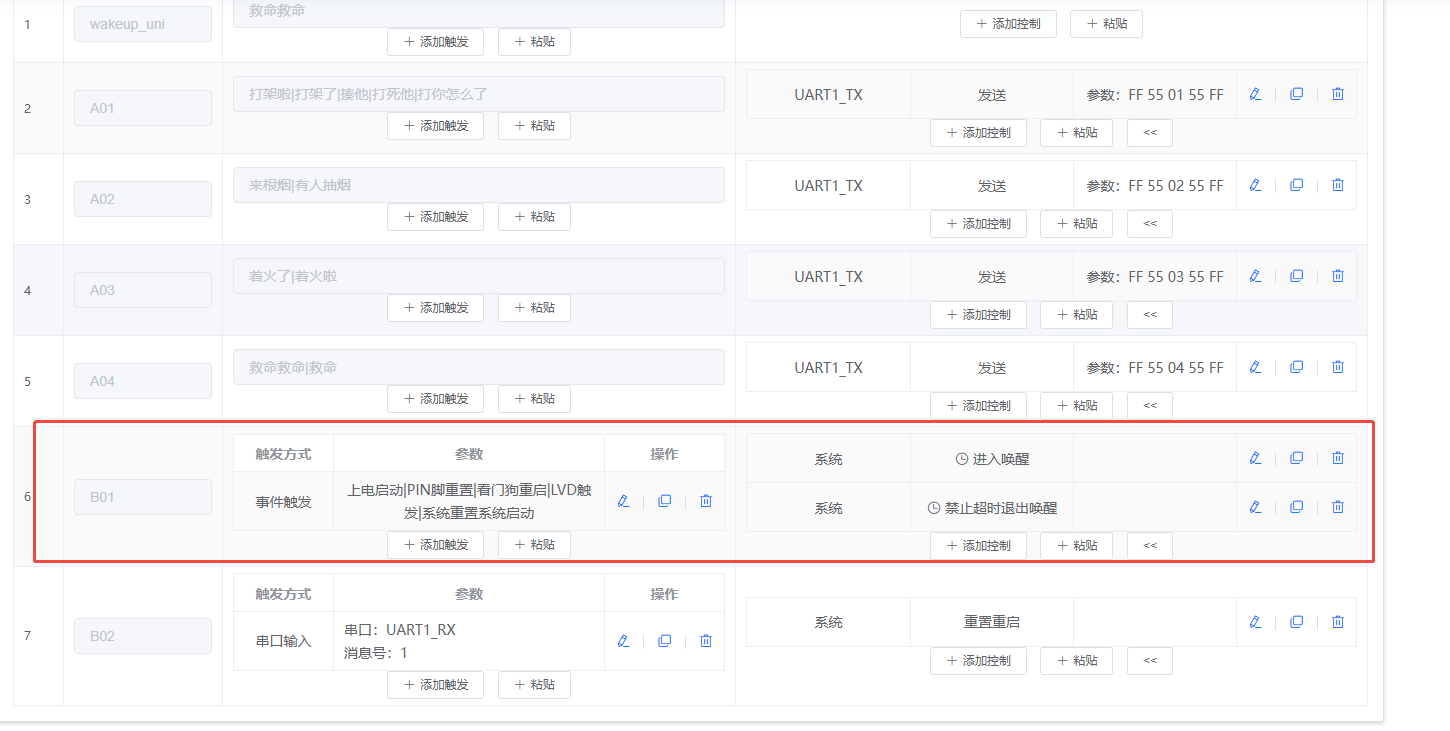This screenshot has height=731, width=1450.
Task: Click the B01 name input field
Action: [x=142, y=496]
